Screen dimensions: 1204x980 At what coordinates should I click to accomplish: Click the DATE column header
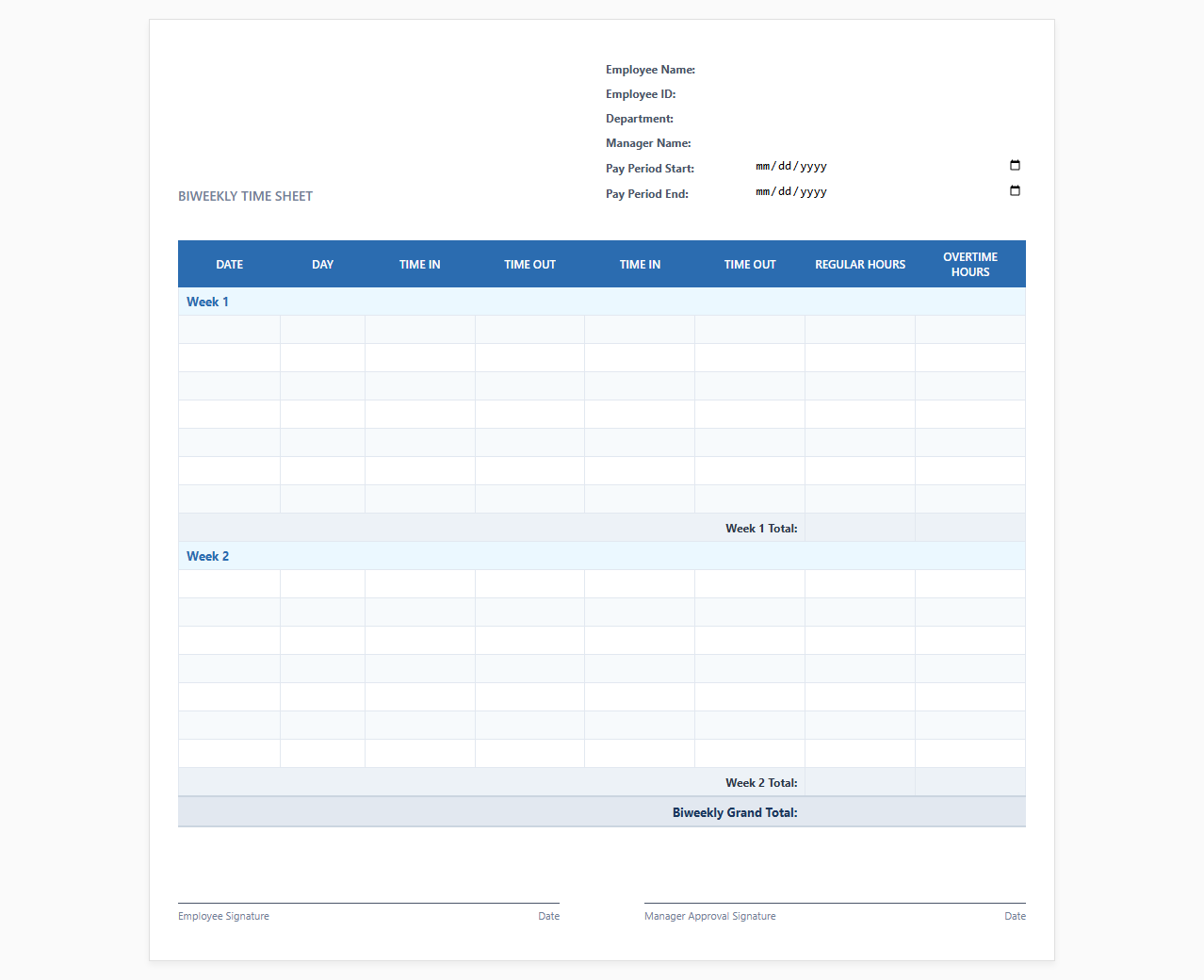pyautogui.click(x=229, y=265)
